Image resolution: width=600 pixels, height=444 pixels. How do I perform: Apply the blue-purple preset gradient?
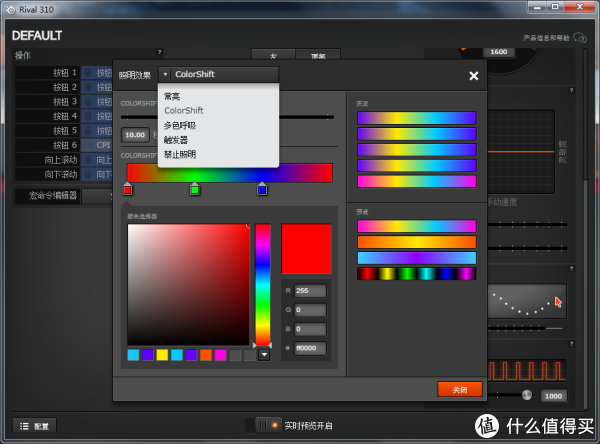point(417,258)
